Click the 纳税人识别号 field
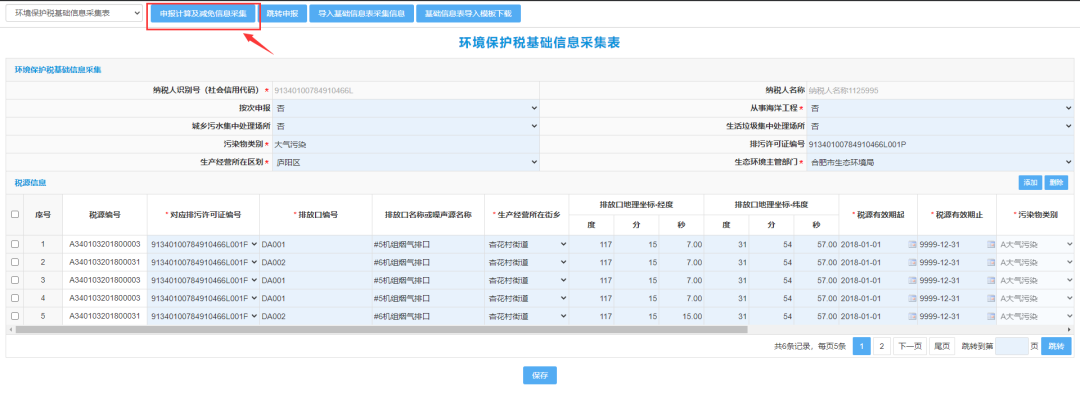Image resolution: width=1080 pixels, height=395 pixels. point(406,90)
